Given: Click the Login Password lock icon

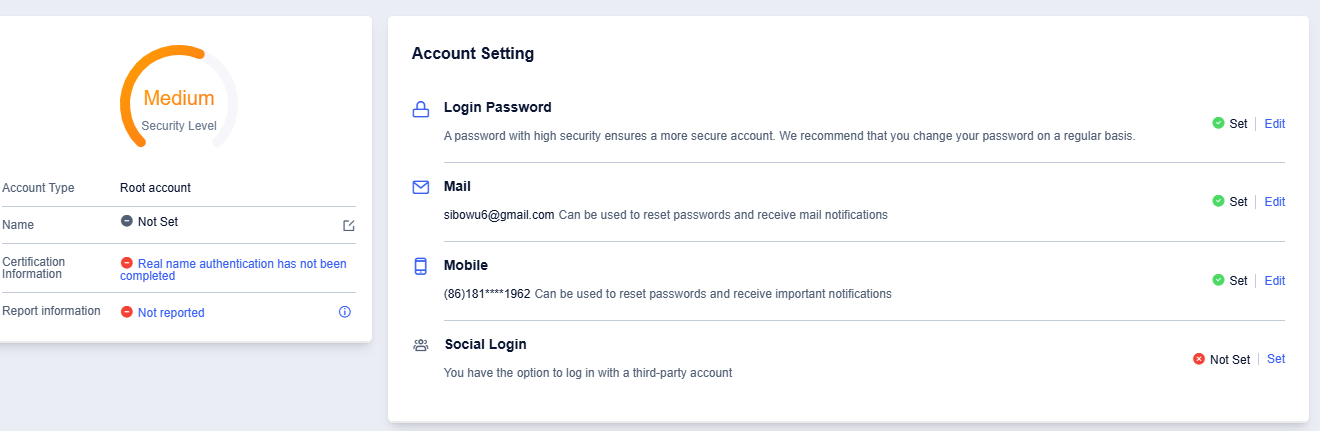Looking at the screenshot, I should coord(421,110).
